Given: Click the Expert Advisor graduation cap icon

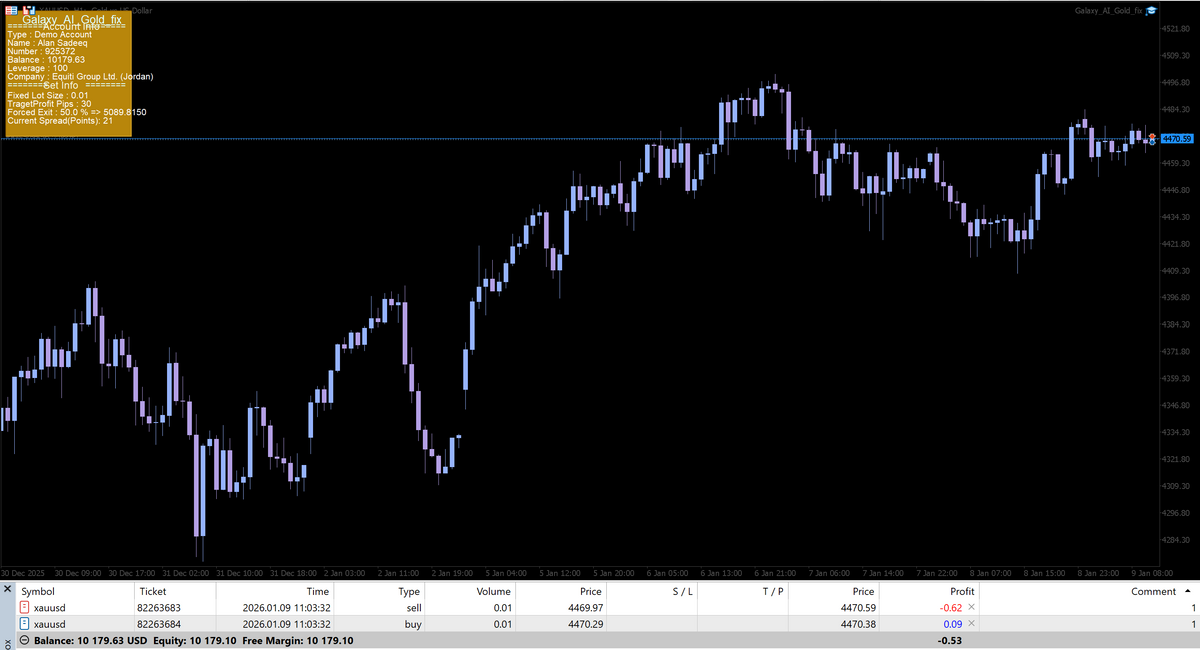Looking at the screenshot, I should 1151,10.
